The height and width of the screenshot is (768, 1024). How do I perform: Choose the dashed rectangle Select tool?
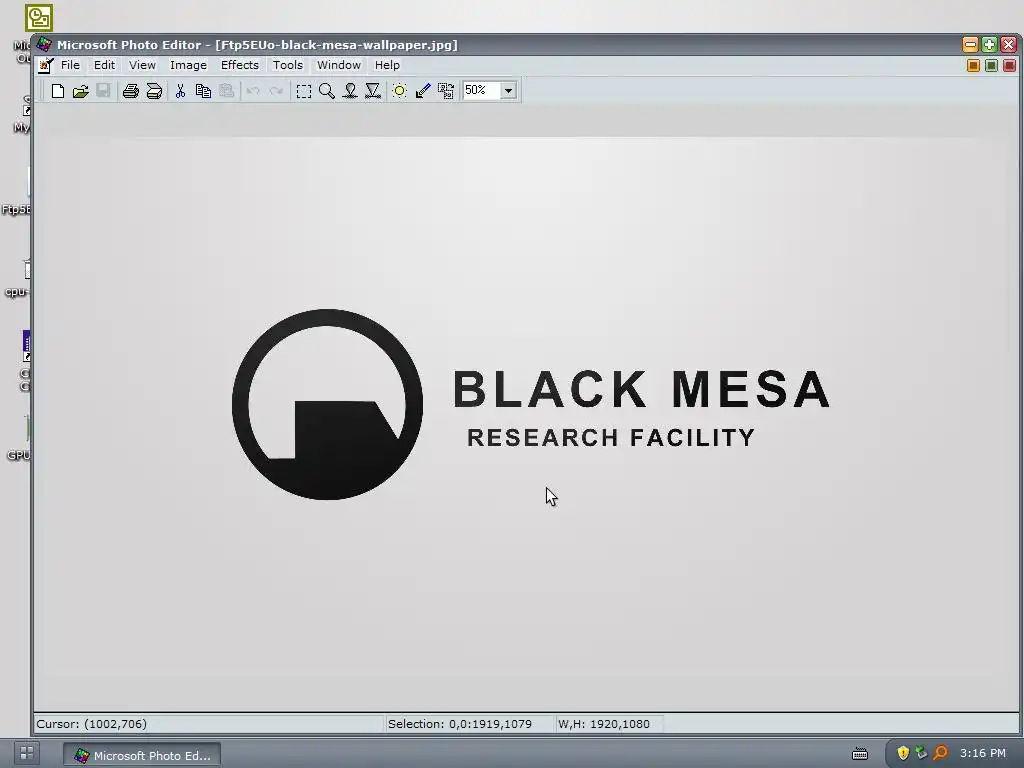(304, 91)
